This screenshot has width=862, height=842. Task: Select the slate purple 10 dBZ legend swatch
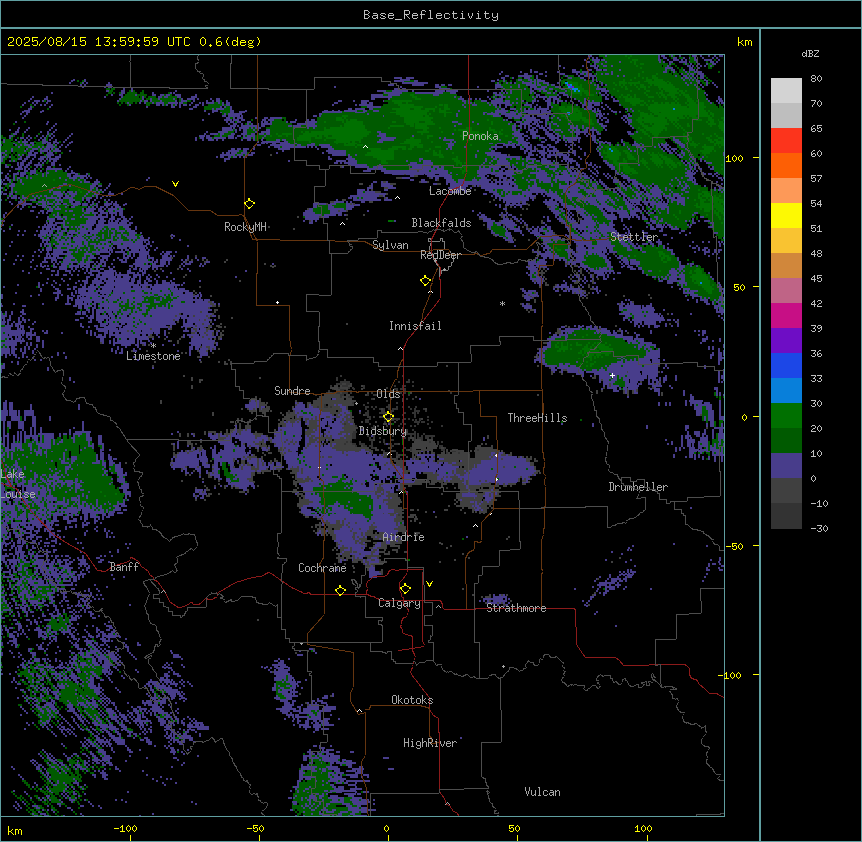(786, 466)
